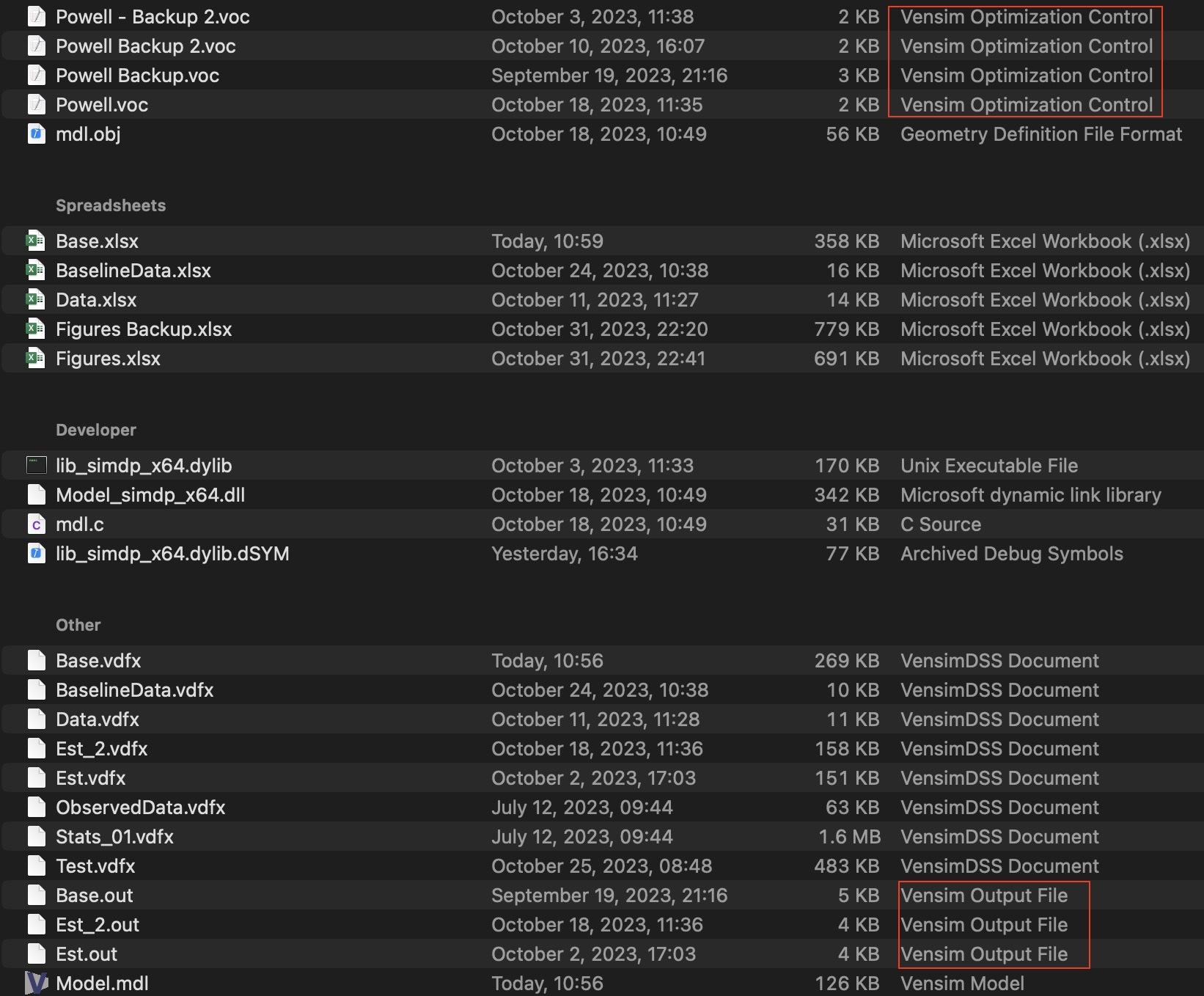1204x996 pixels.
Task: Select the mdl.obj file name
Action: point(88,134)
